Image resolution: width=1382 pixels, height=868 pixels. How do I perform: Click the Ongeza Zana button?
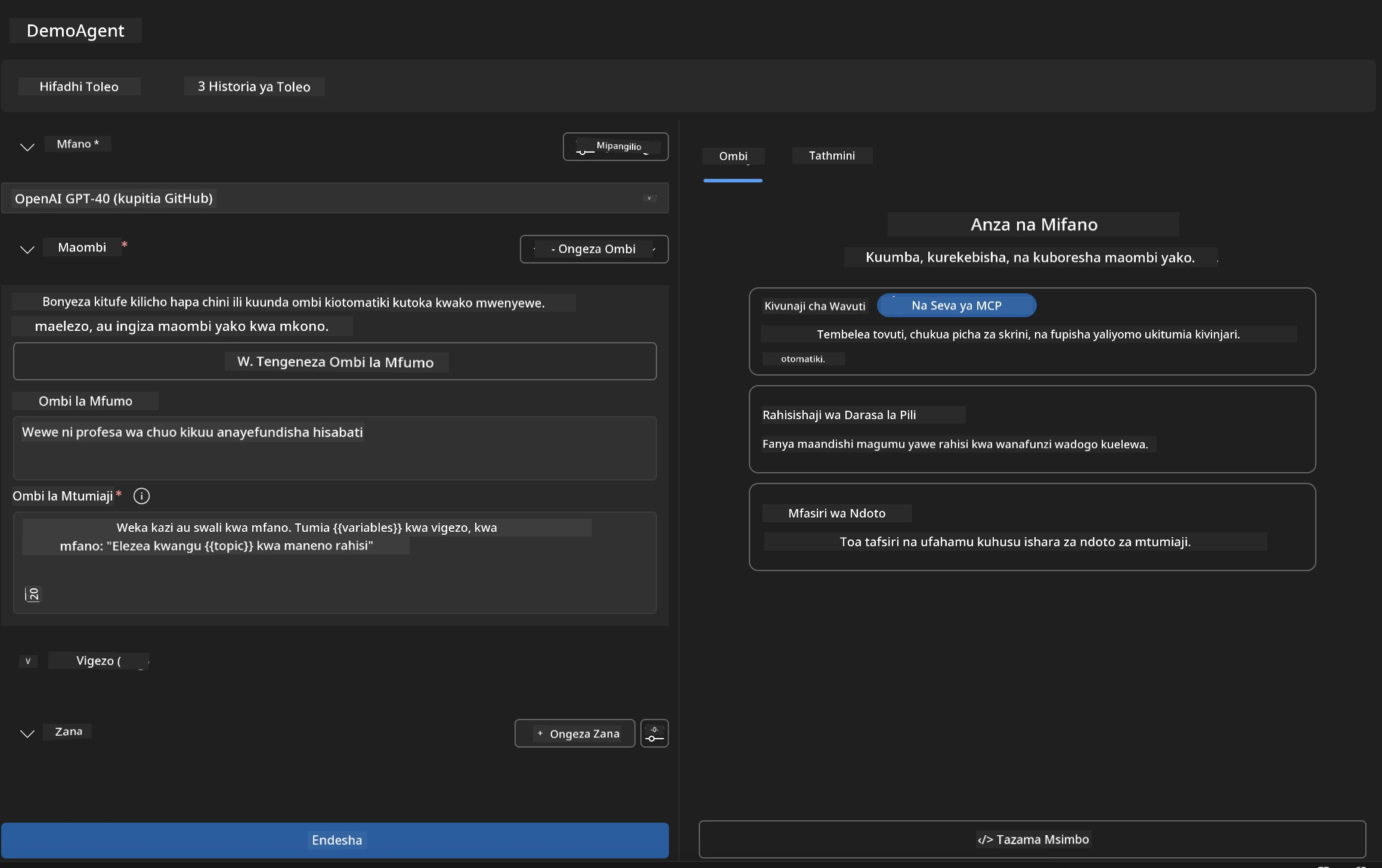point(575,733)
